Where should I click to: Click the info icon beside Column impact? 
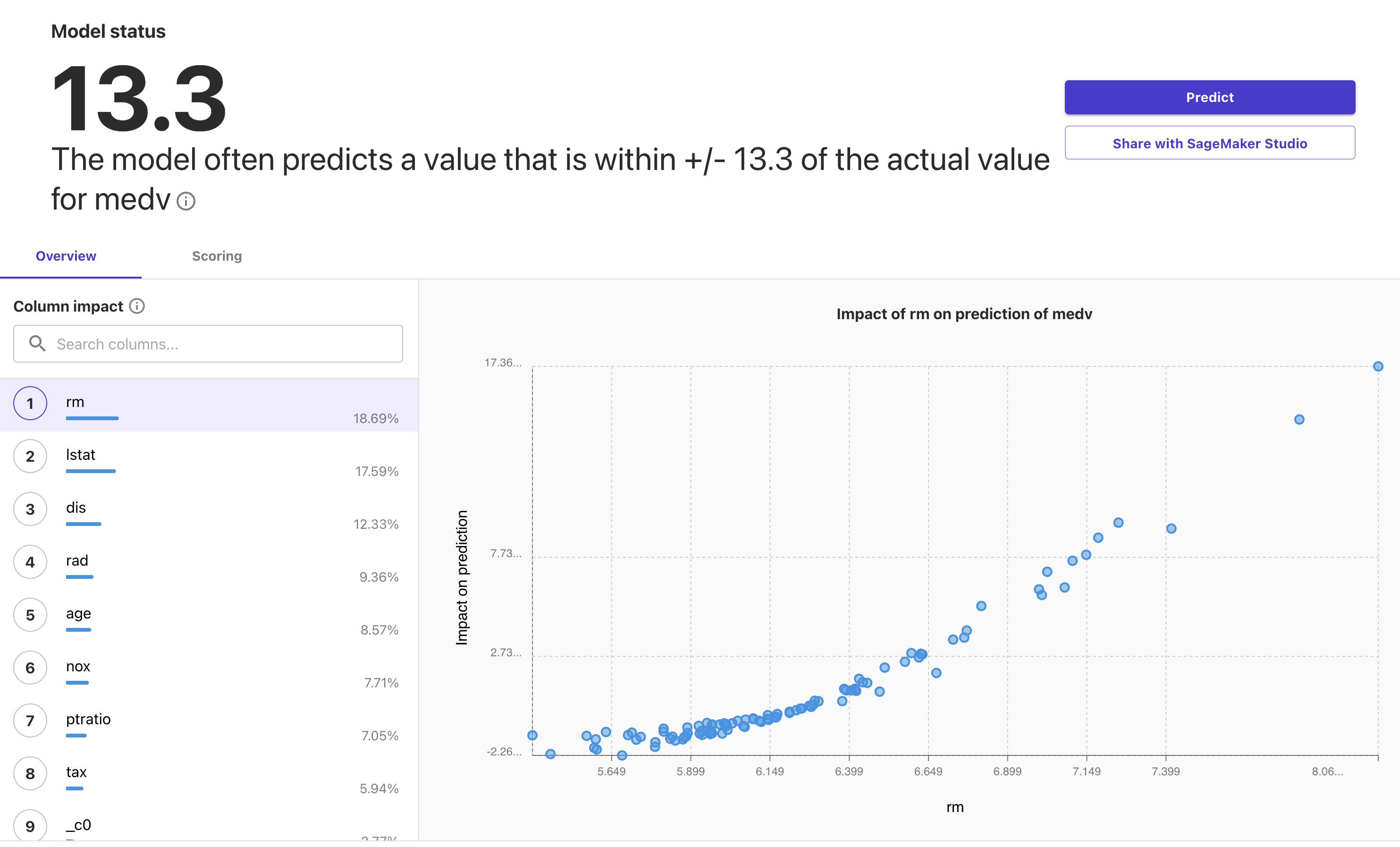pyautogui.click(x=137, y=306)
